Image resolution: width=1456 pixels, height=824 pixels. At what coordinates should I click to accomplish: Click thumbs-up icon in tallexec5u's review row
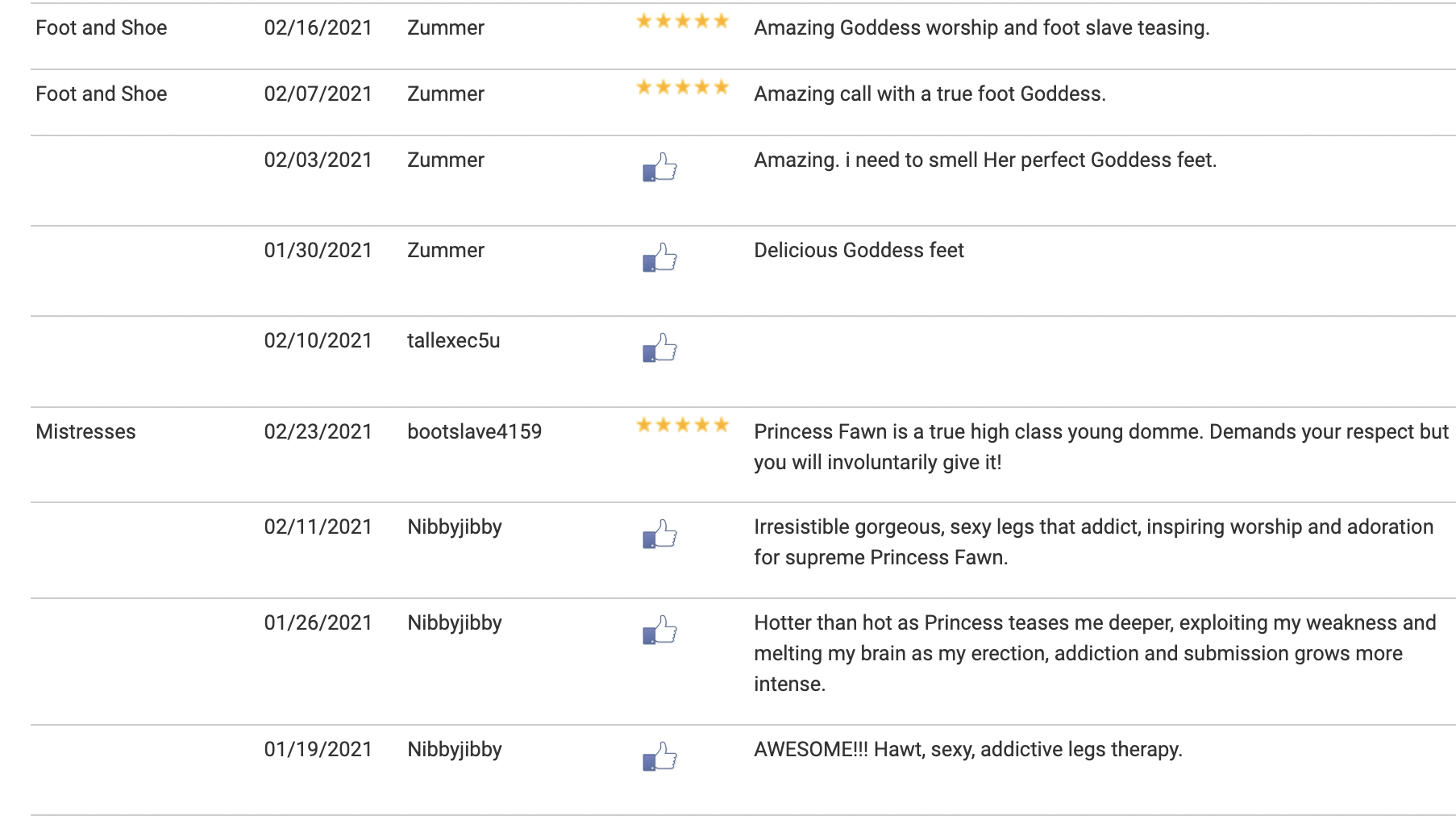point(659,347)
